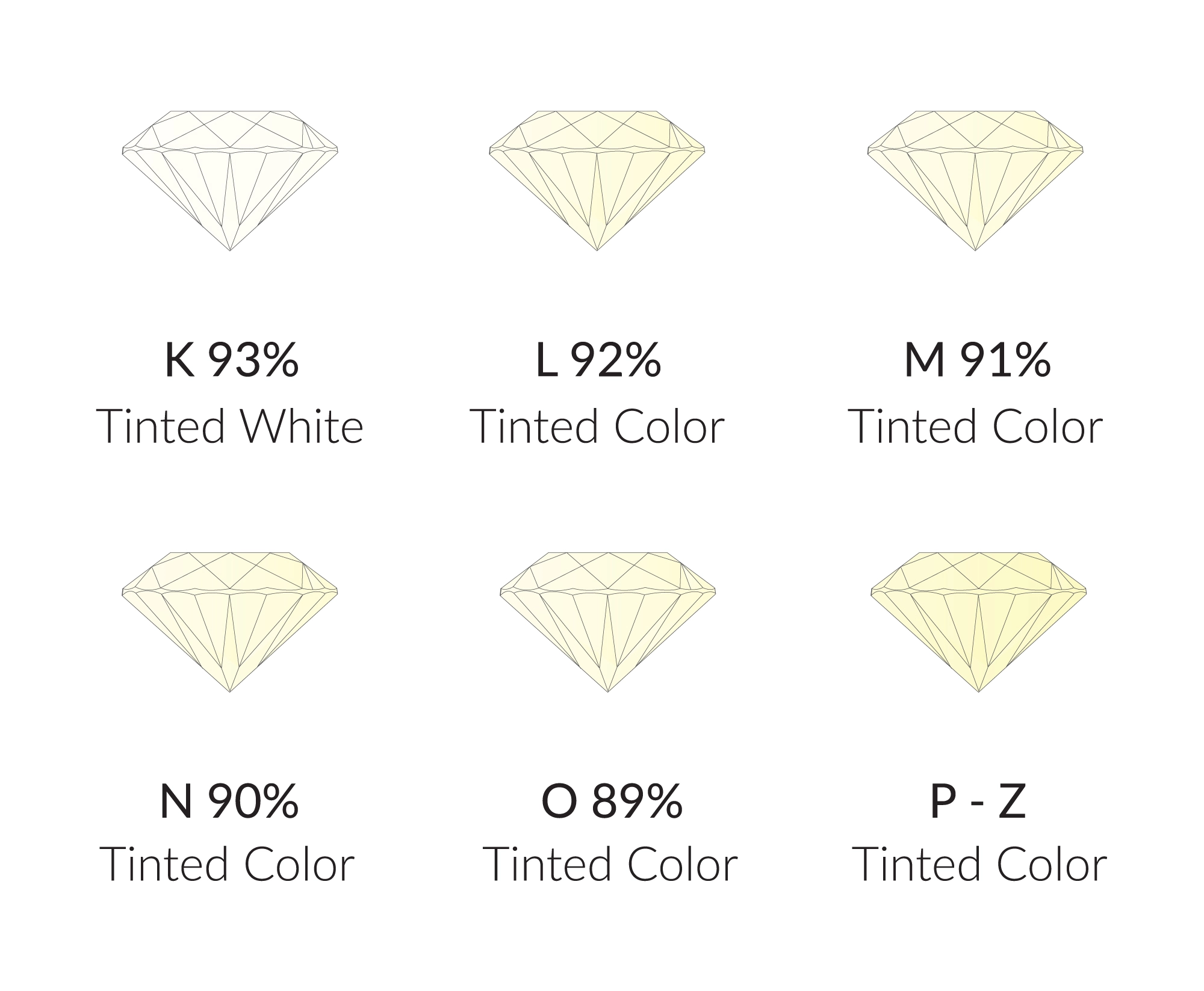The height and width of the screenshot is (991, 1204).
Task: Click the P - Z diamond illustration
Action: [979, 622]
